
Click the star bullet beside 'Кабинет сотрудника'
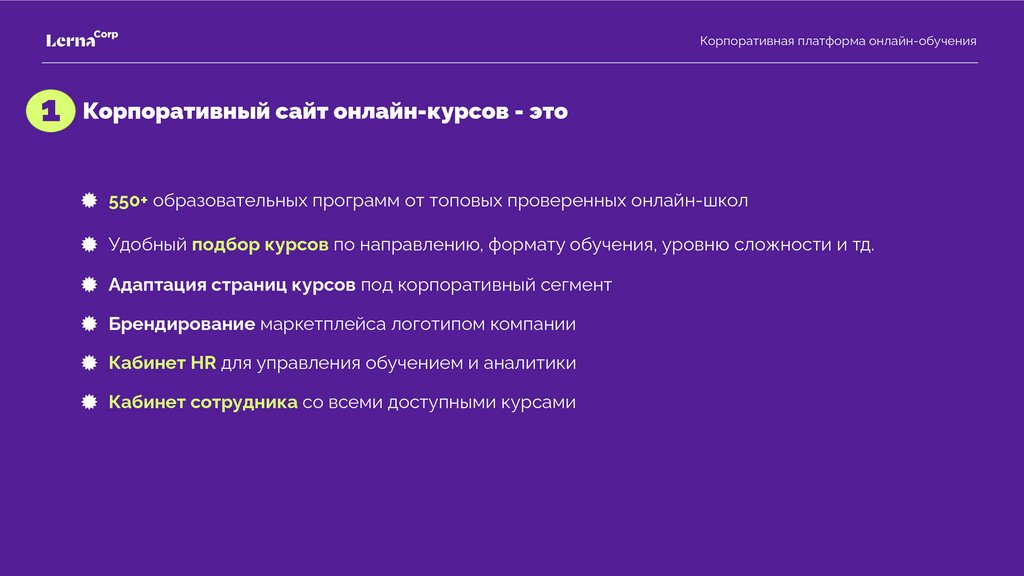[x=89, y=402]
